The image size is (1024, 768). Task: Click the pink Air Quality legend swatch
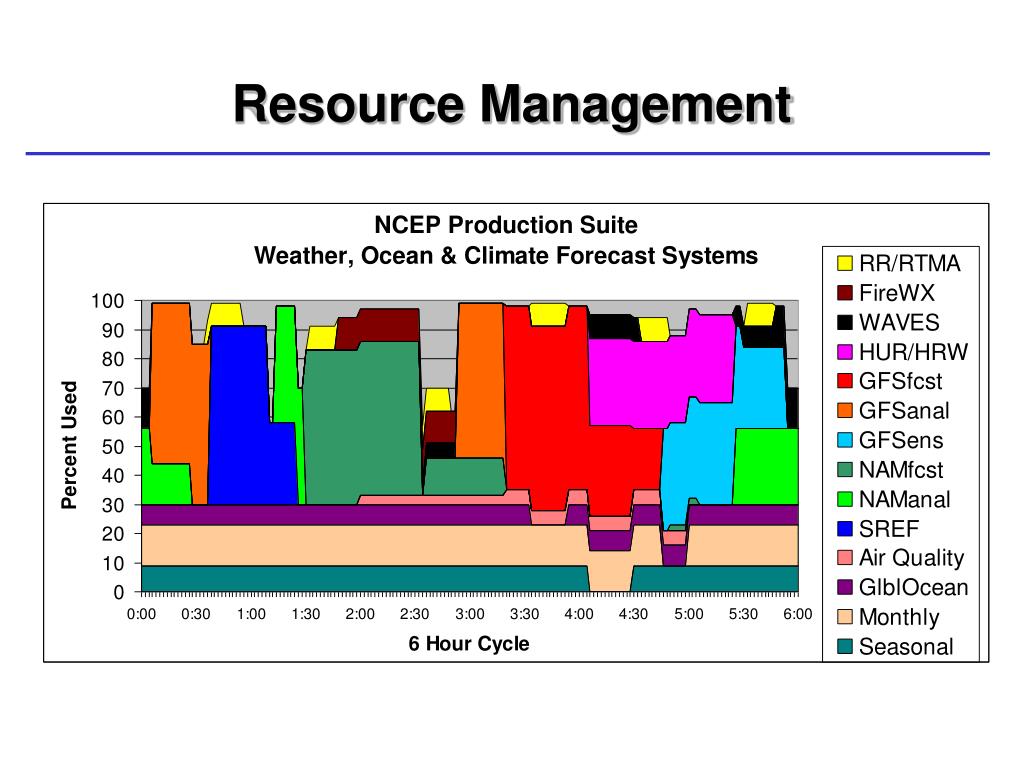tap(844, 558)
